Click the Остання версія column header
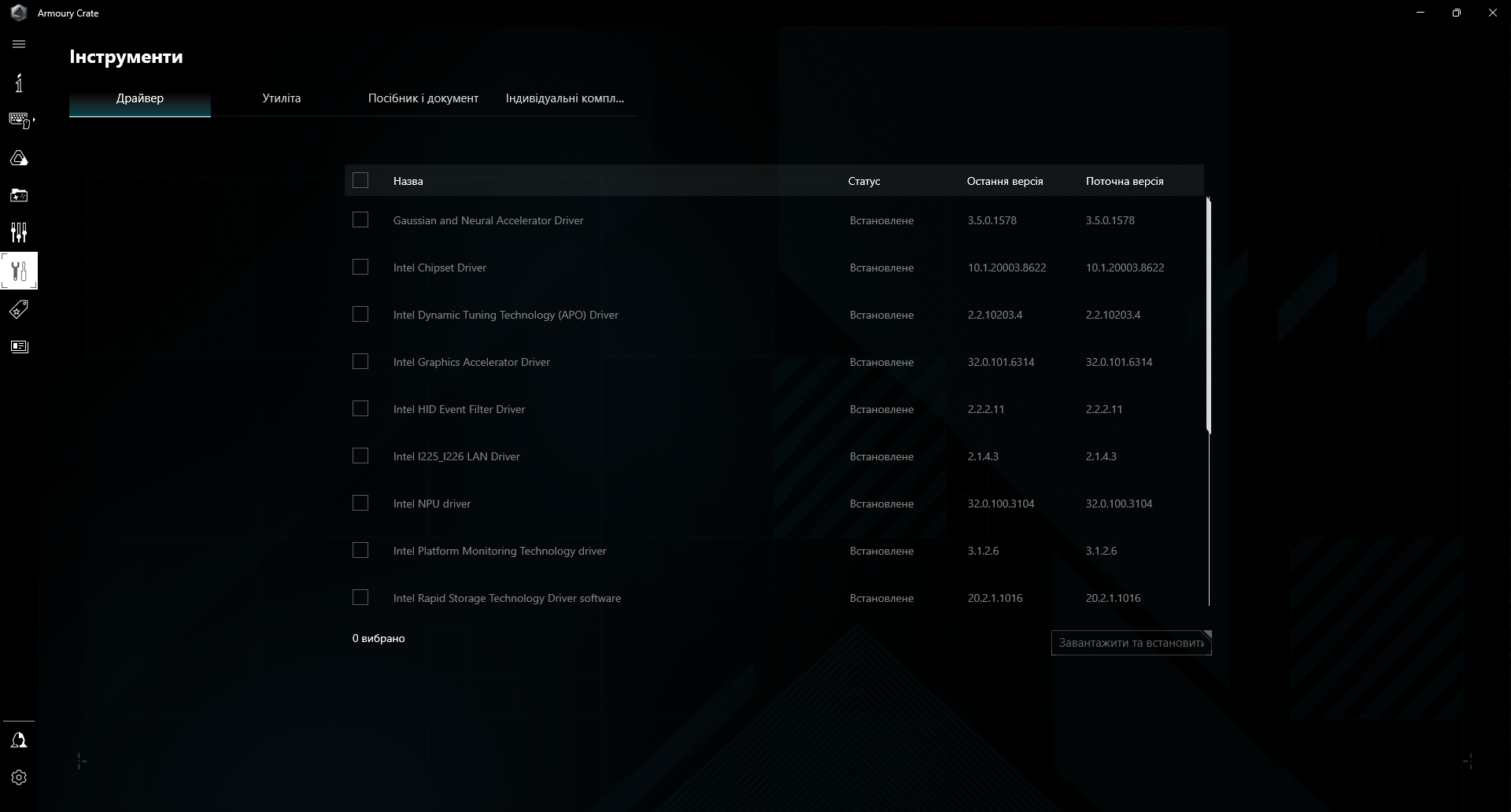1511x812 pixels. 1005,181
